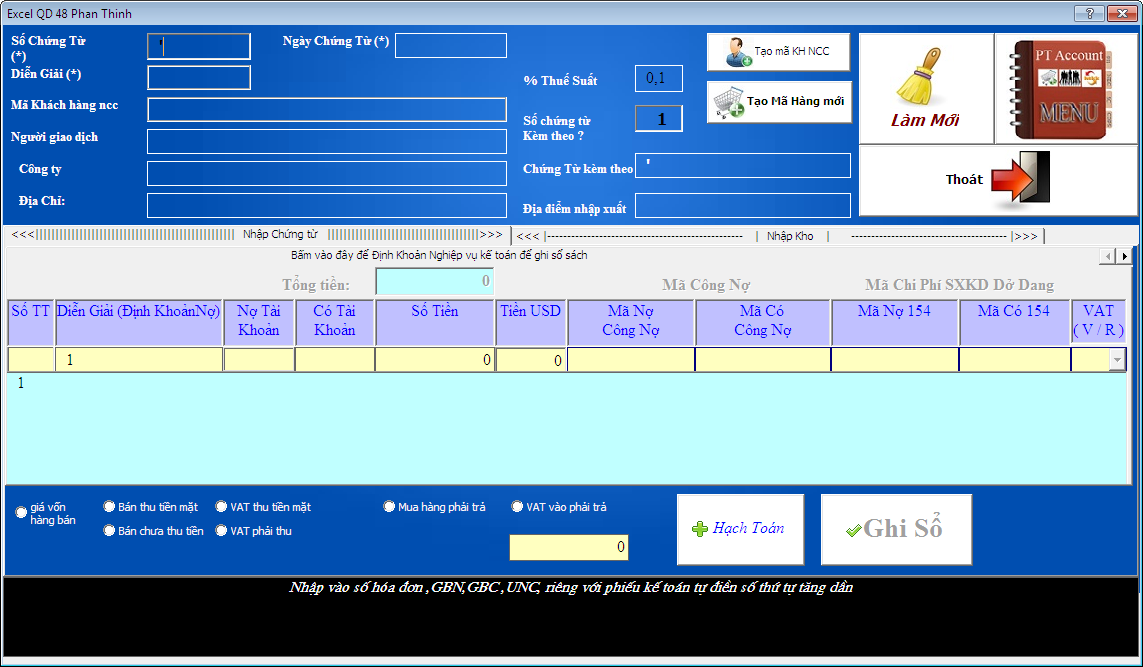The height and width of the screenshot is (667, 1143).
Task: Select the giá vốn hàng bán radio button
Action: [x=21, y=512]
